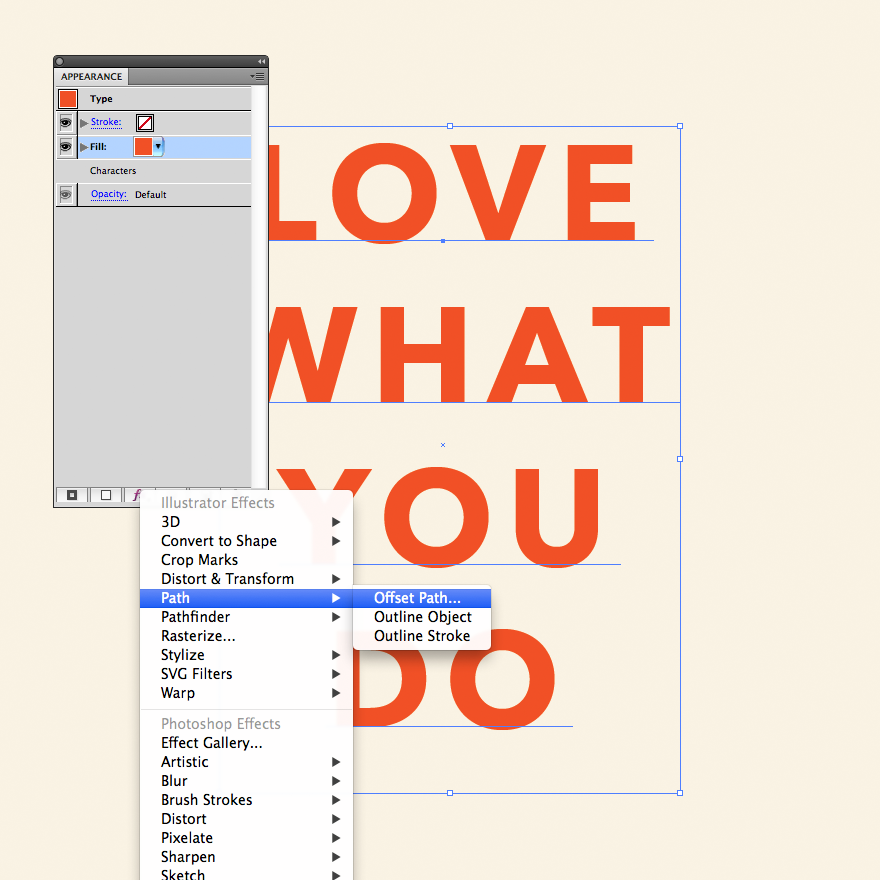This screenshot has width=880, height=880.
Task: Choose Outline Stroke from the Path submenu
Action: (x=422, y=636)
